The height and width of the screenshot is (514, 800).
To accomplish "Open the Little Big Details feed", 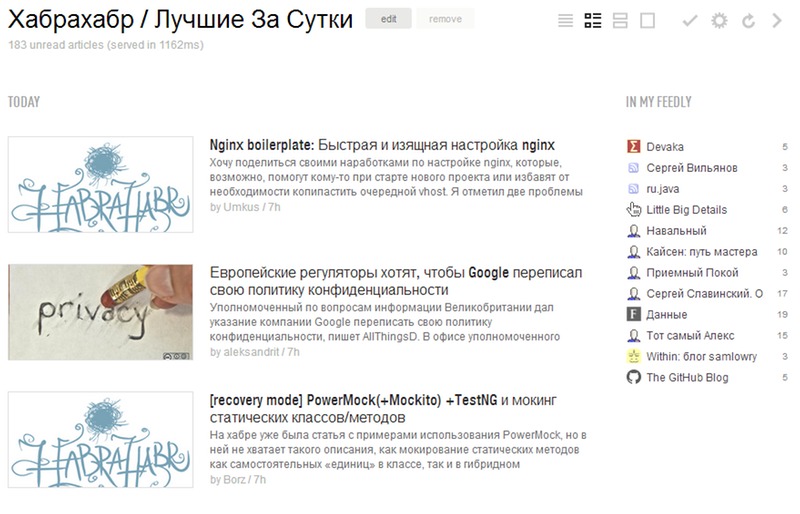I will (686, 210).
